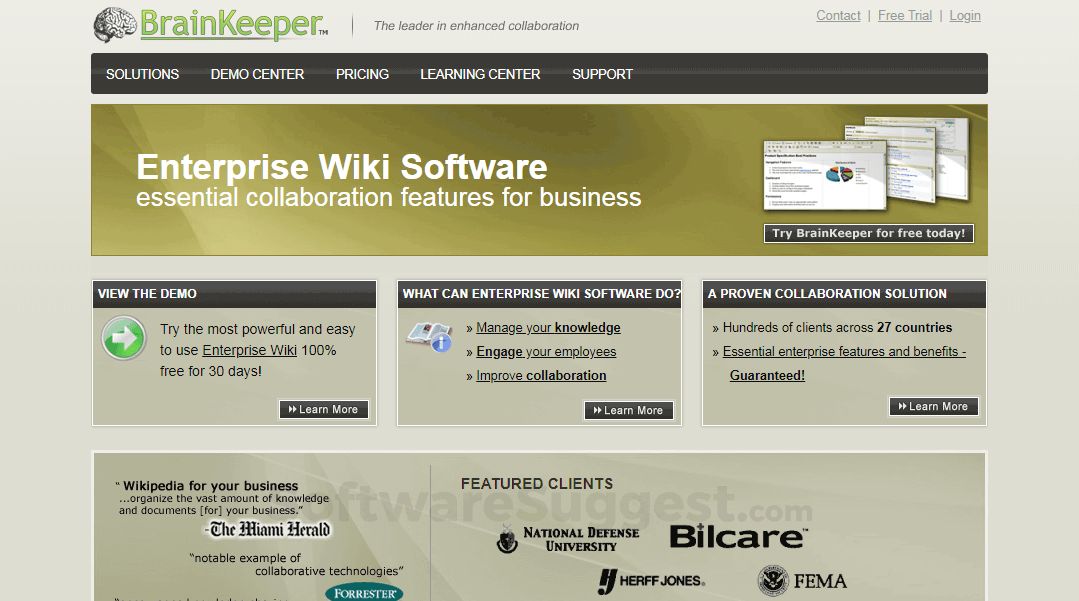Click Learn More under VIEW THE DEMO

pos(323,409)
